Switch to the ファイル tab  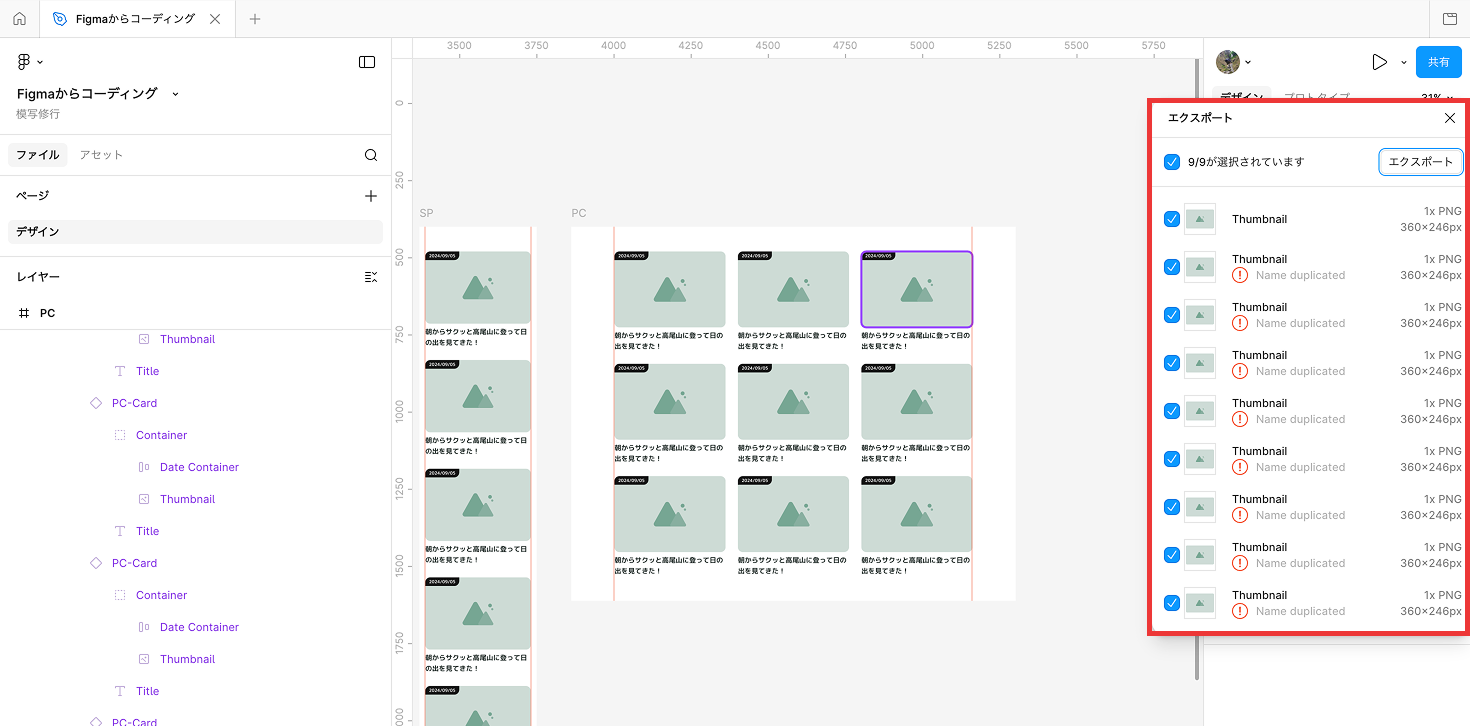[38, 155]
